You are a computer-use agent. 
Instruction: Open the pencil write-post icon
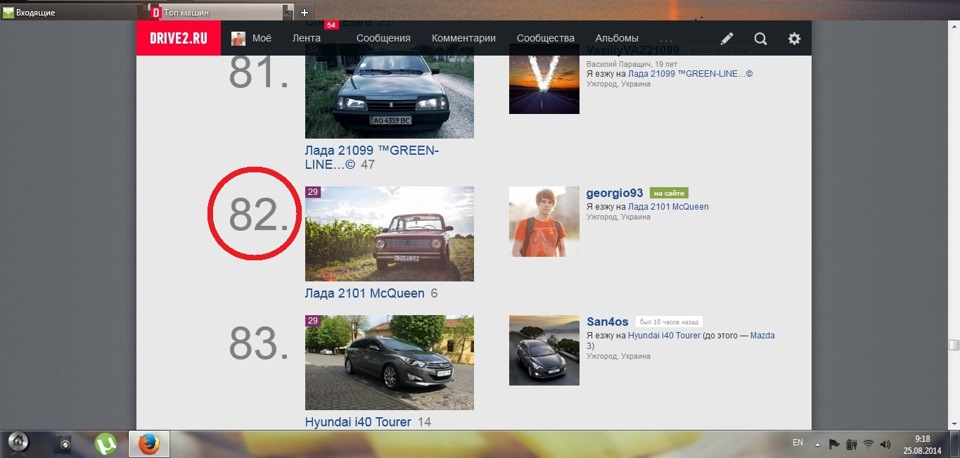coord(727,39)
